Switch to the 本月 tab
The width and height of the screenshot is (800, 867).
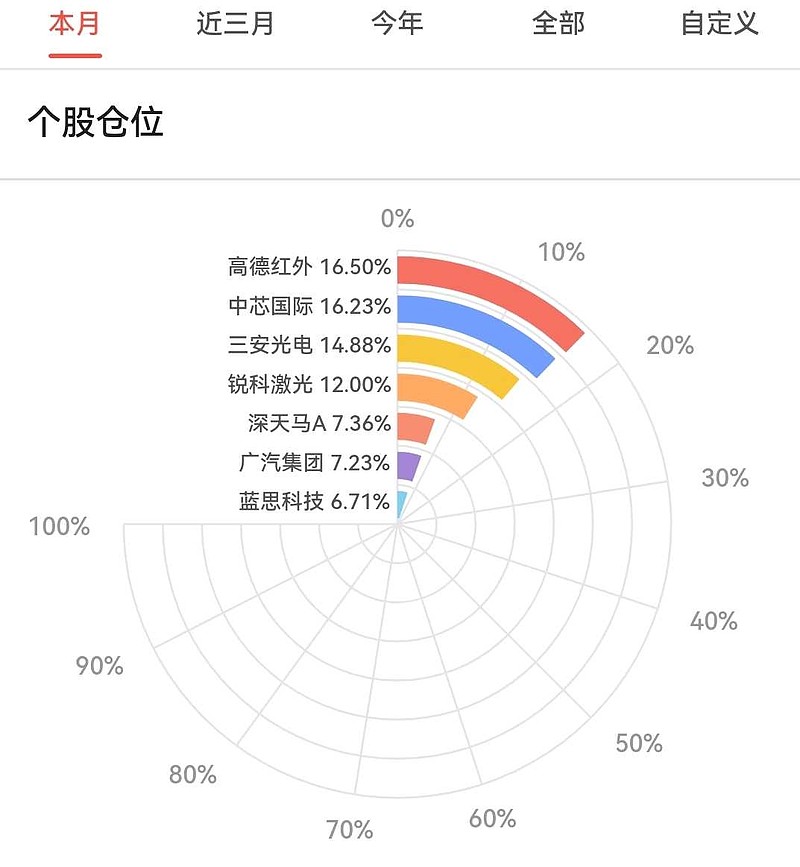[75, 24]
